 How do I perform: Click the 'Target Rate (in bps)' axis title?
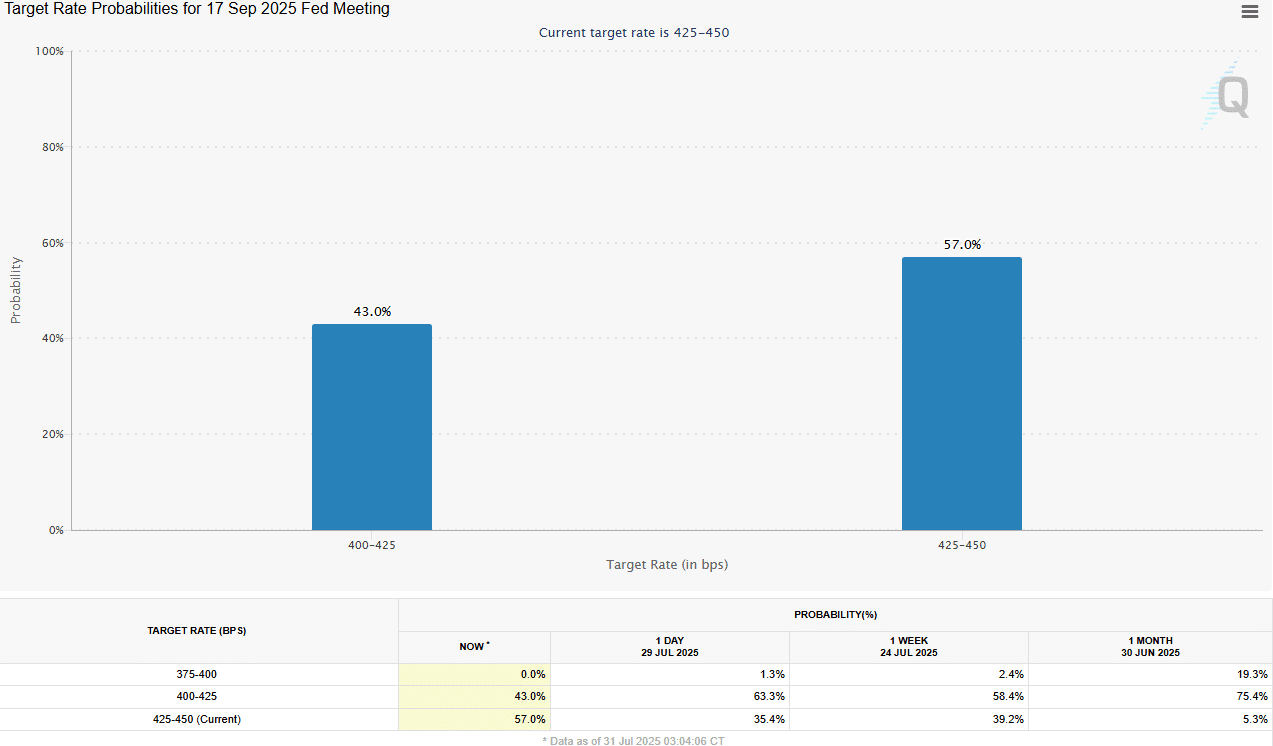[x=667, y=565]
